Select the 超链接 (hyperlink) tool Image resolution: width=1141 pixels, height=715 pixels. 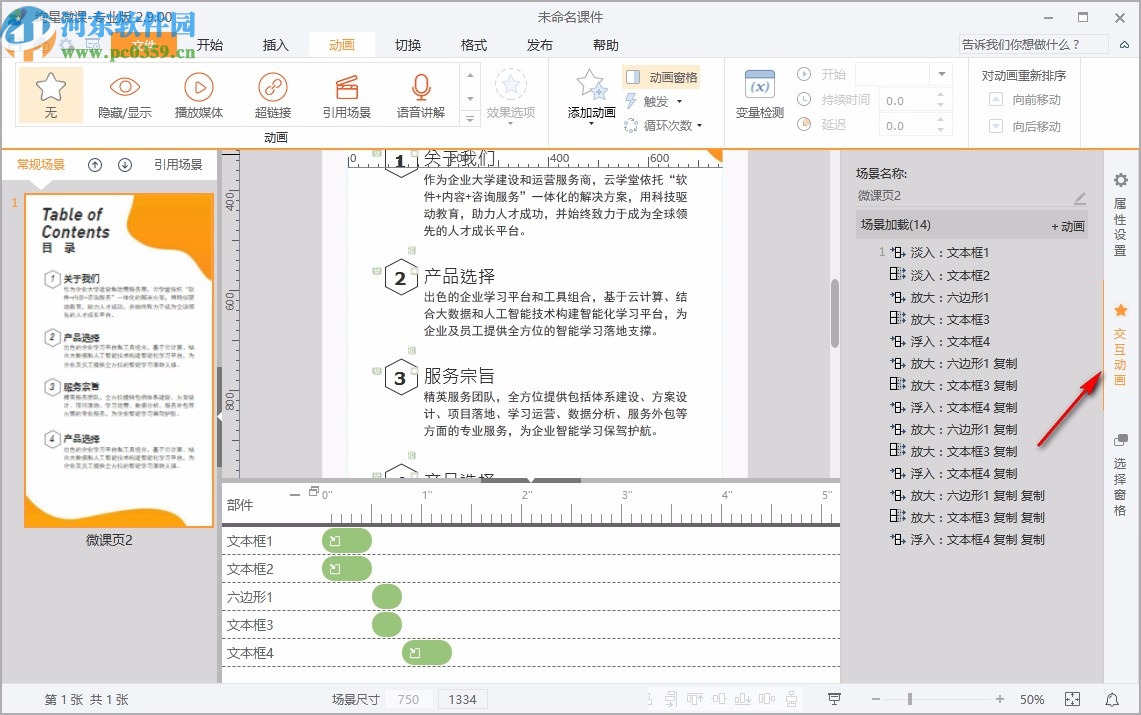coord(272,95)
